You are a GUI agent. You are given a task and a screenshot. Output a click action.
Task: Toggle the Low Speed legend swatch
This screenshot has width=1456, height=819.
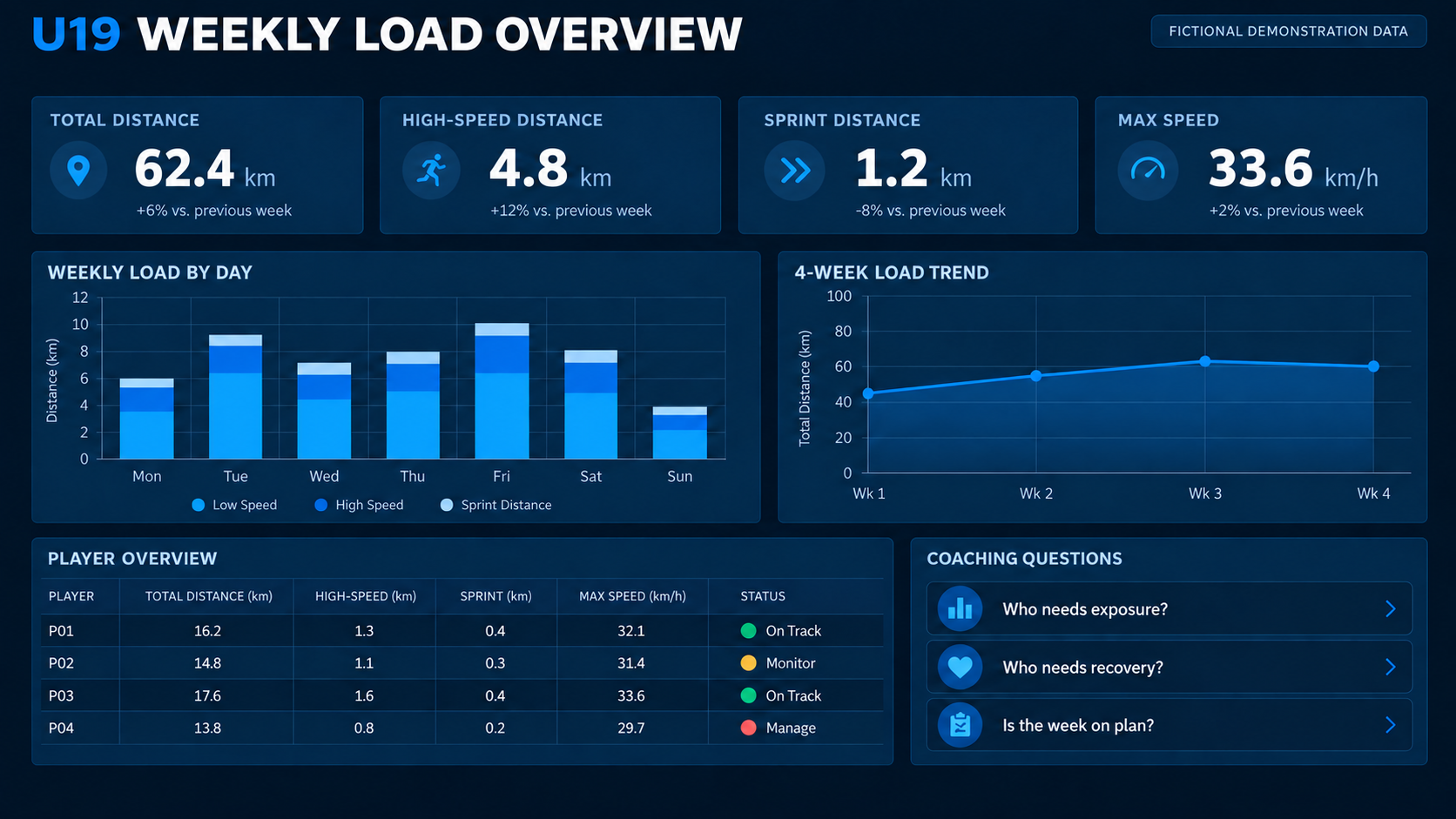coord(198,505)
